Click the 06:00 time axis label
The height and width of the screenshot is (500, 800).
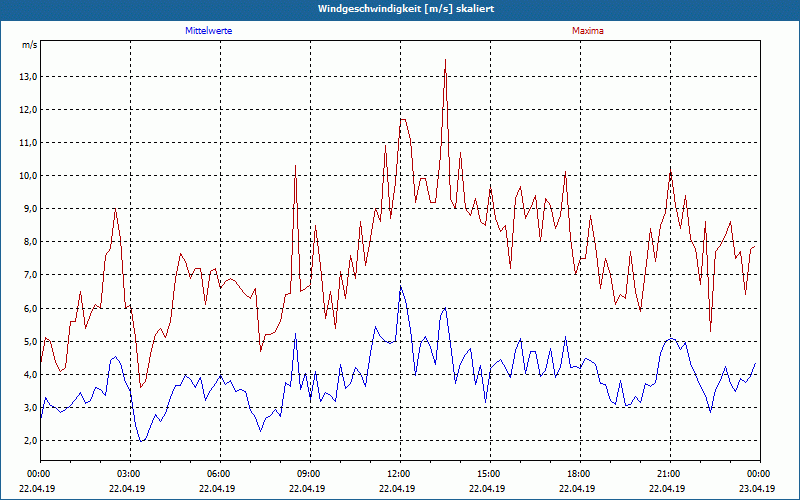220,474
